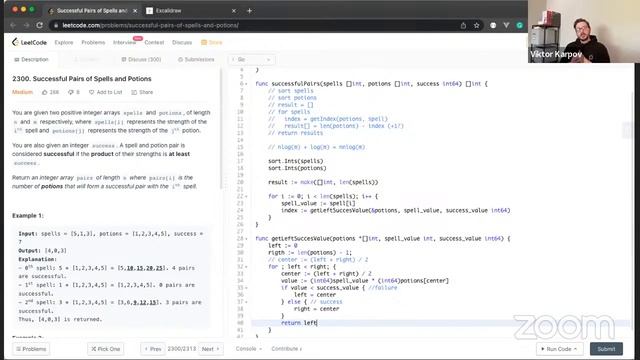Open Problems in LeetCode navbar
The height and width of the screenshot is (360, 640).
pyautogui.click(x=93, y=42)
